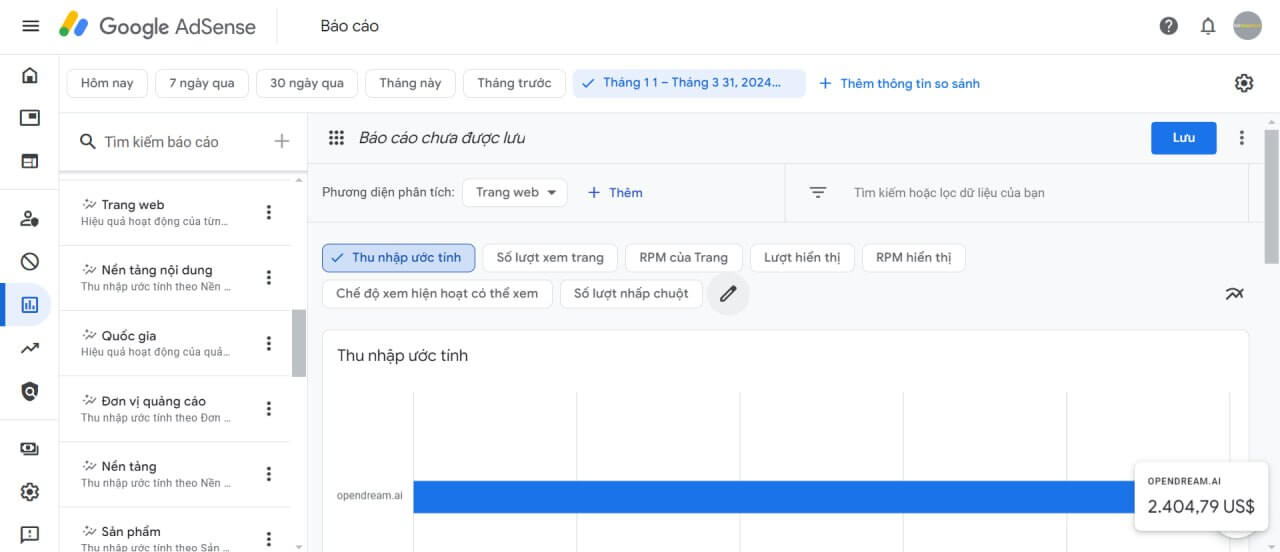Open three-dot menu for Sản phẩm report
This screenshot has height=552, width=1280.
(268, 539)
